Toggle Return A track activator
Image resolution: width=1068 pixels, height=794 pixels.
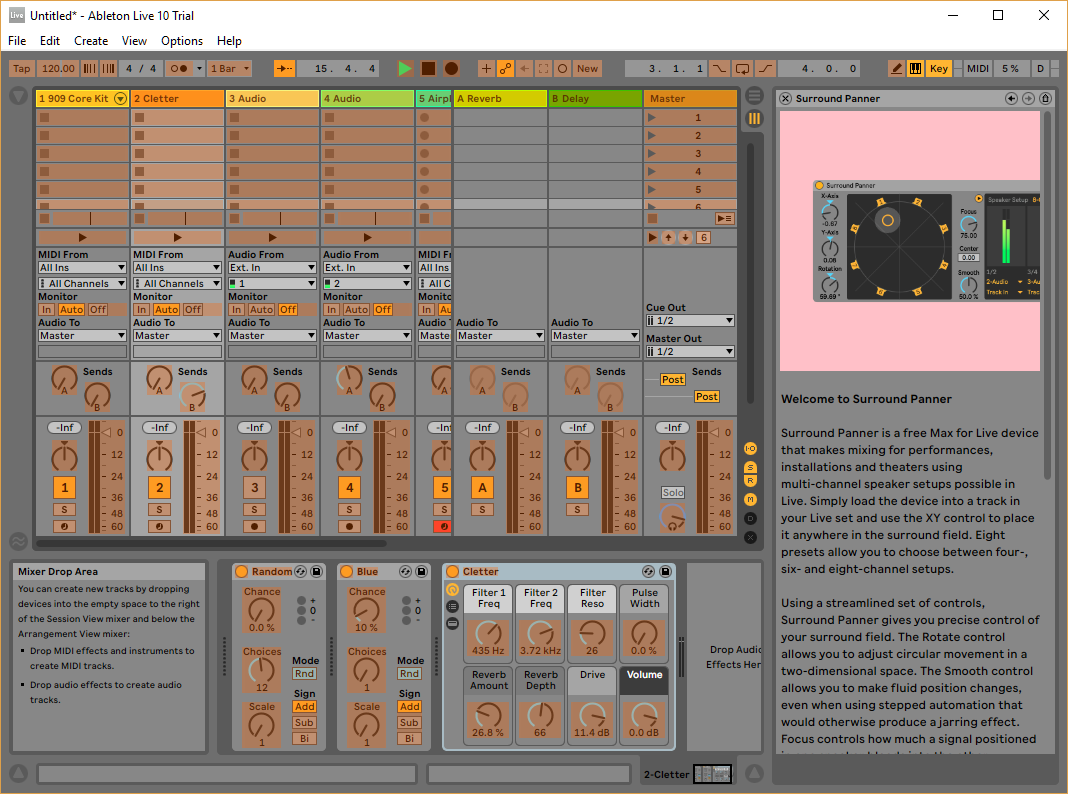click(x=482, y=488)
